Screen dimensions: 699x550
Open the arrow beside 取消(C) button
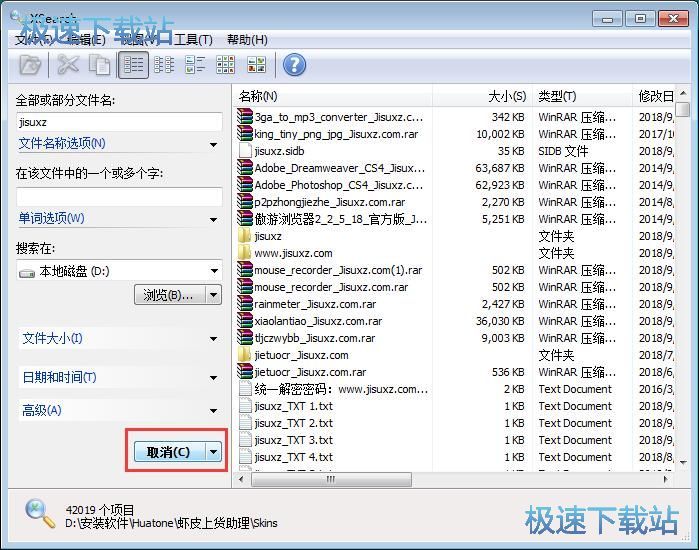(214, 452)
